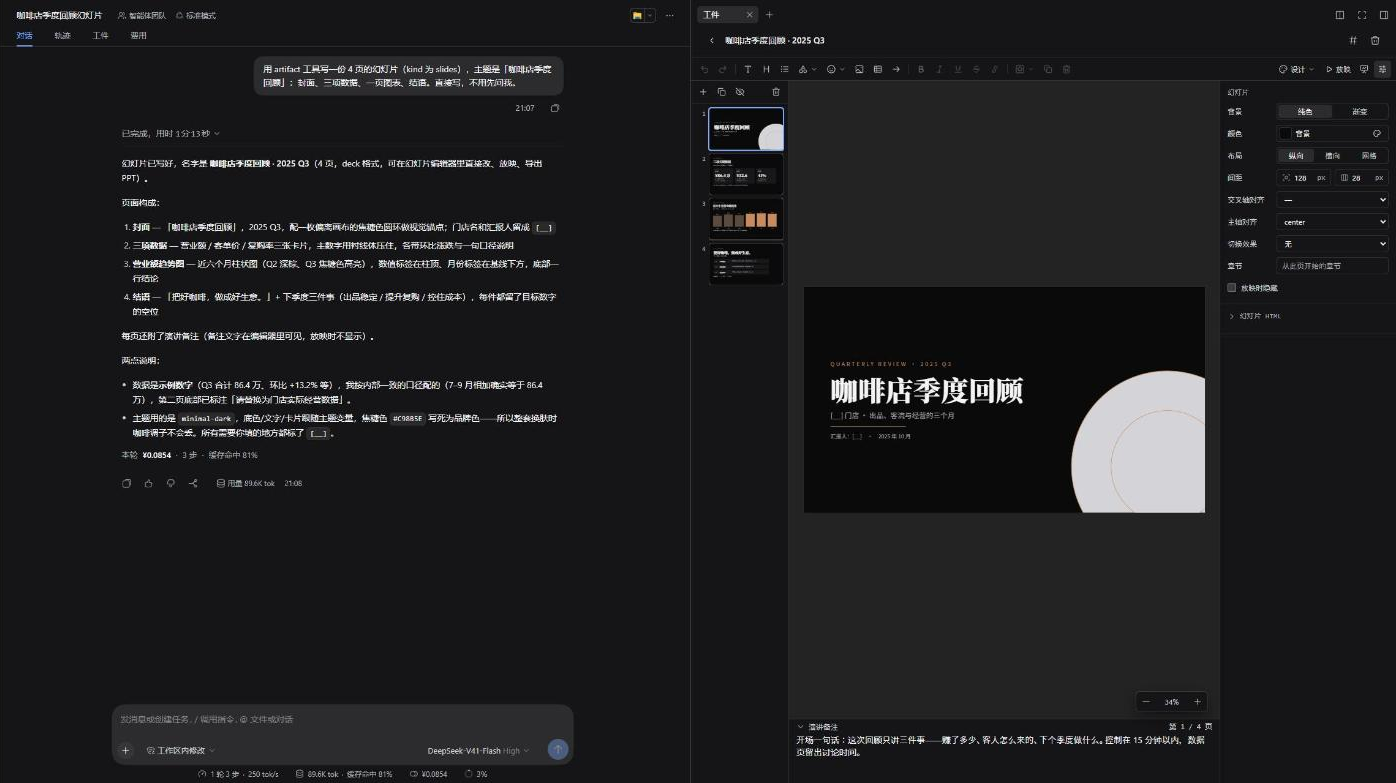Switch to the 轨迹 tab

[62, 35]
